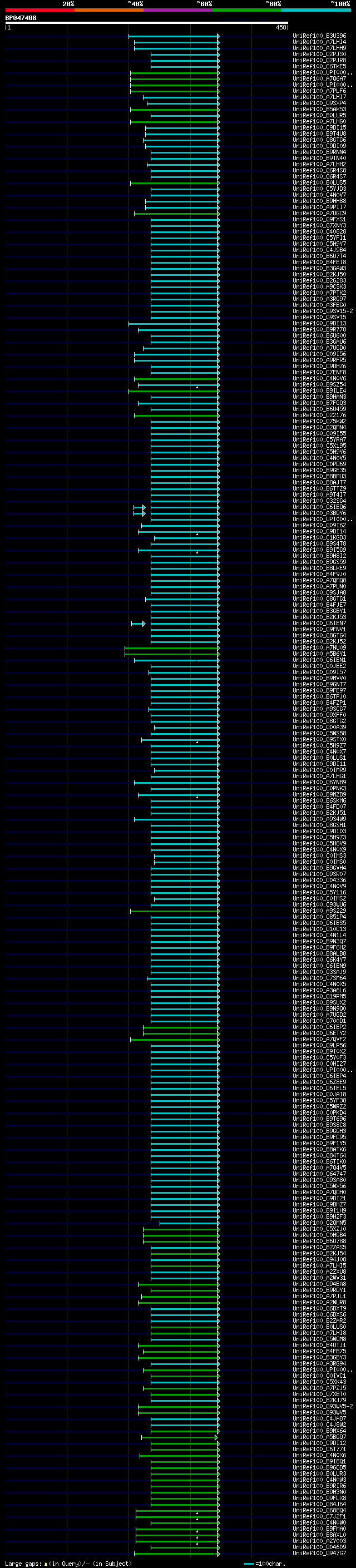Screen dimensions: 356x1568
Task: Select the UniRef100_A7NU09 label
Action: (x=319, y=647)
